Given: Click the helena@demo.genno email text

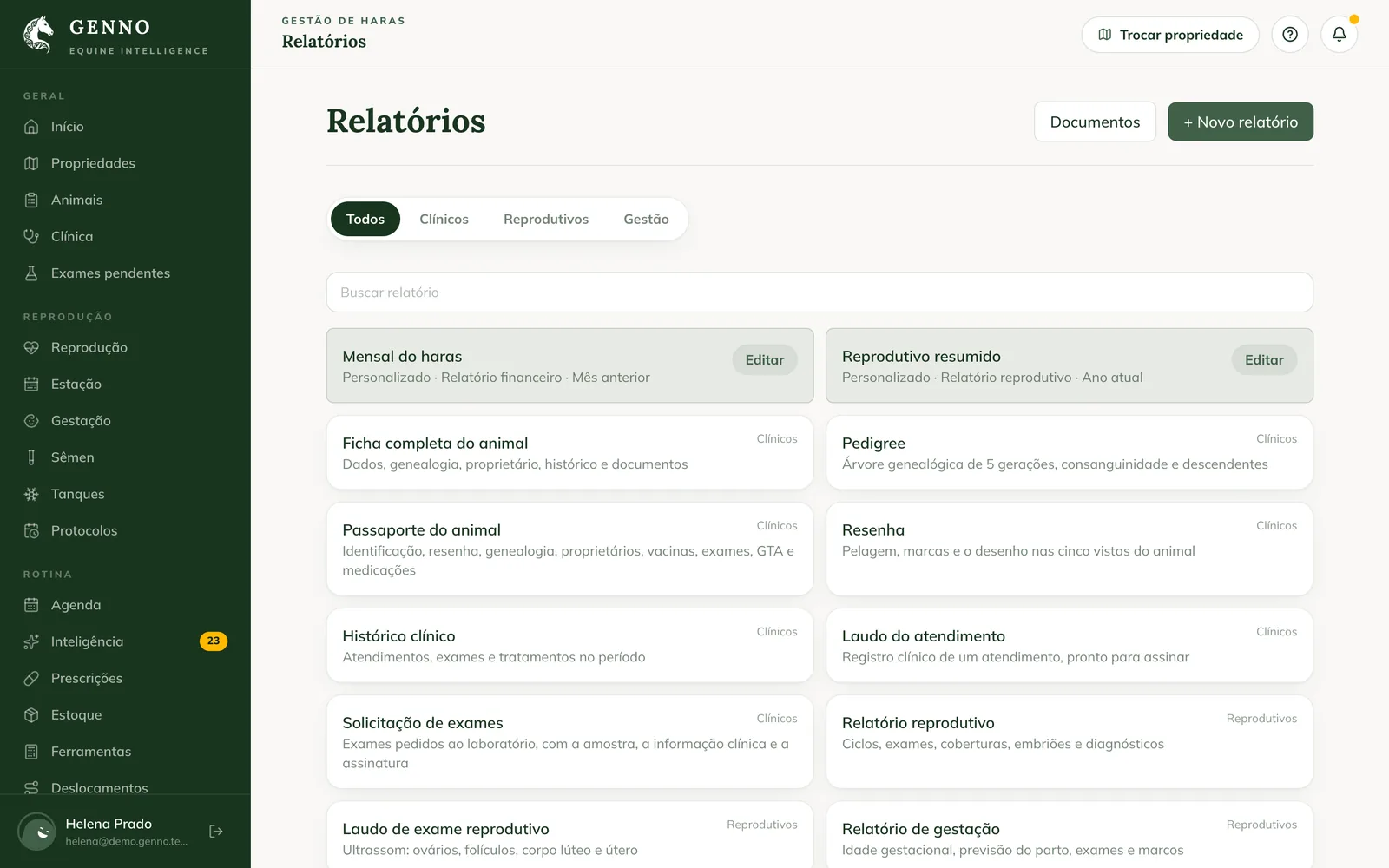Looking at the screenshot, I should [127, 841].
